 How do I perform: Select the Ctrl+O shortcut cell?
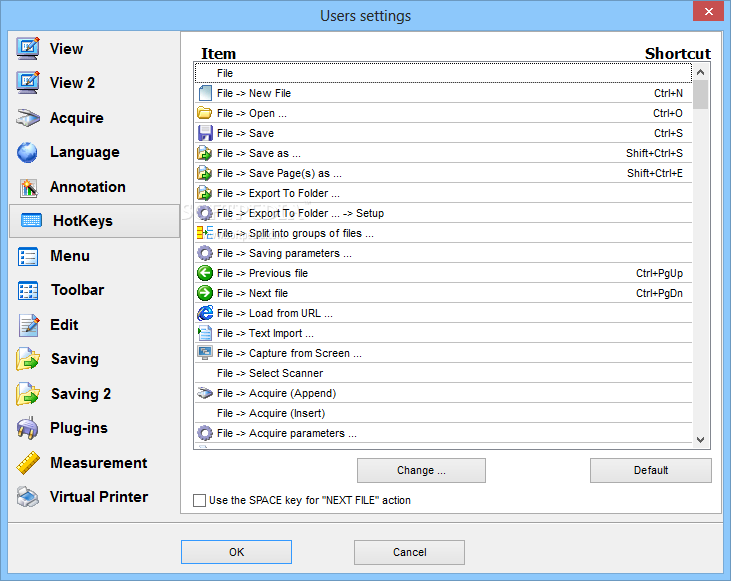coord(668,113)
